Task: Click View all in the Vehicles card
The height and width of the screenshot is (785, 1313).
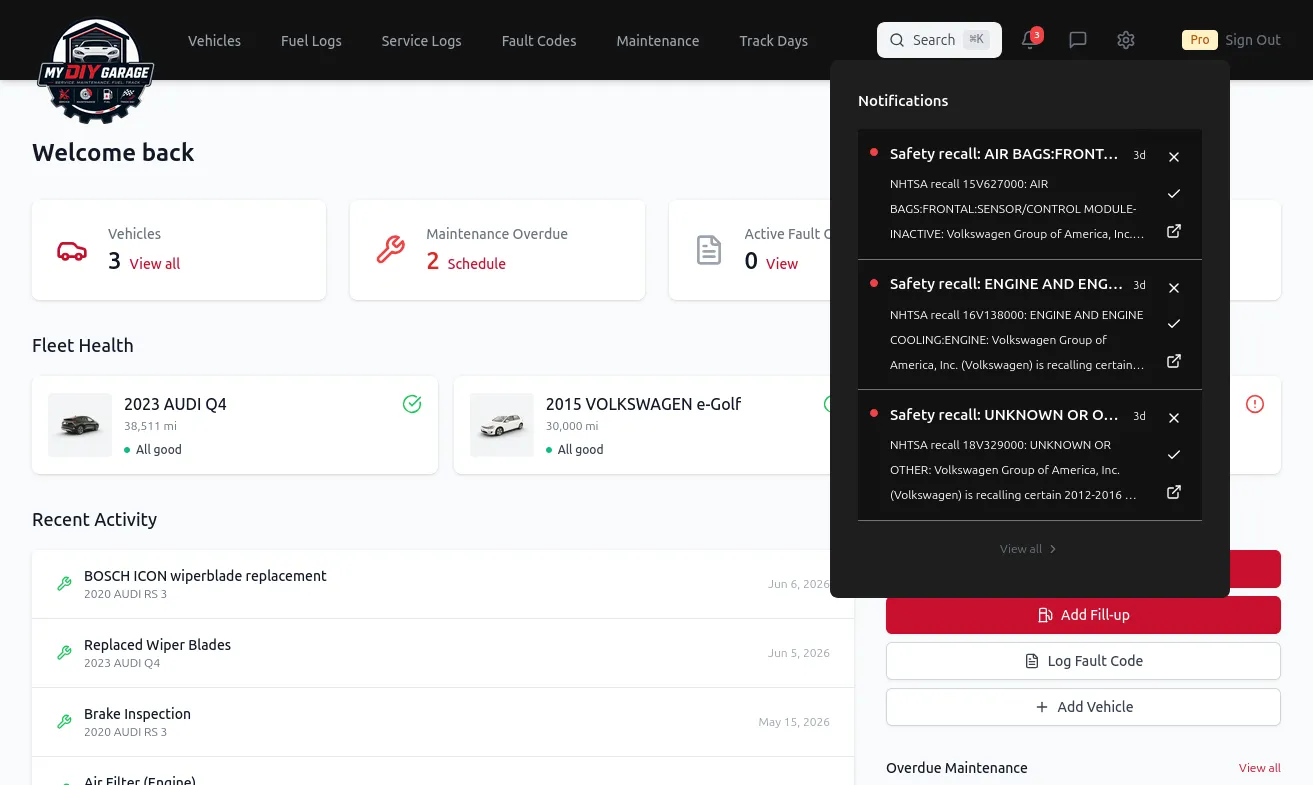Action: 155,264
